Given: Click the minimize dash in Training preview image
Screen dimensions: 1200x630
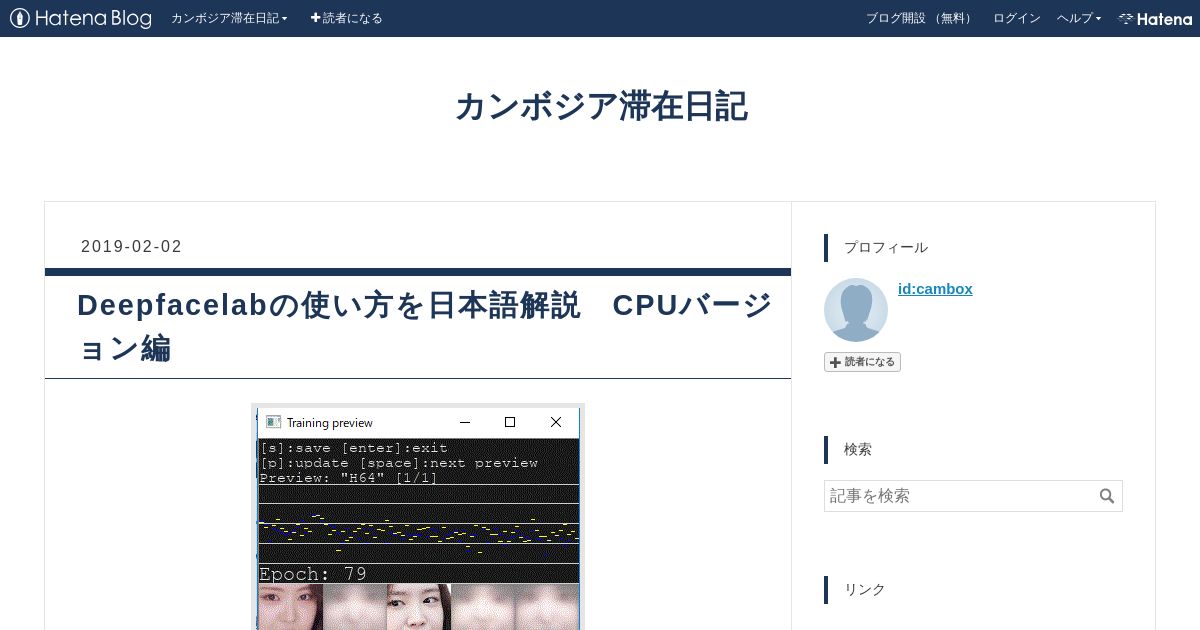Looking at the screenshot, I should coord(465,422).
